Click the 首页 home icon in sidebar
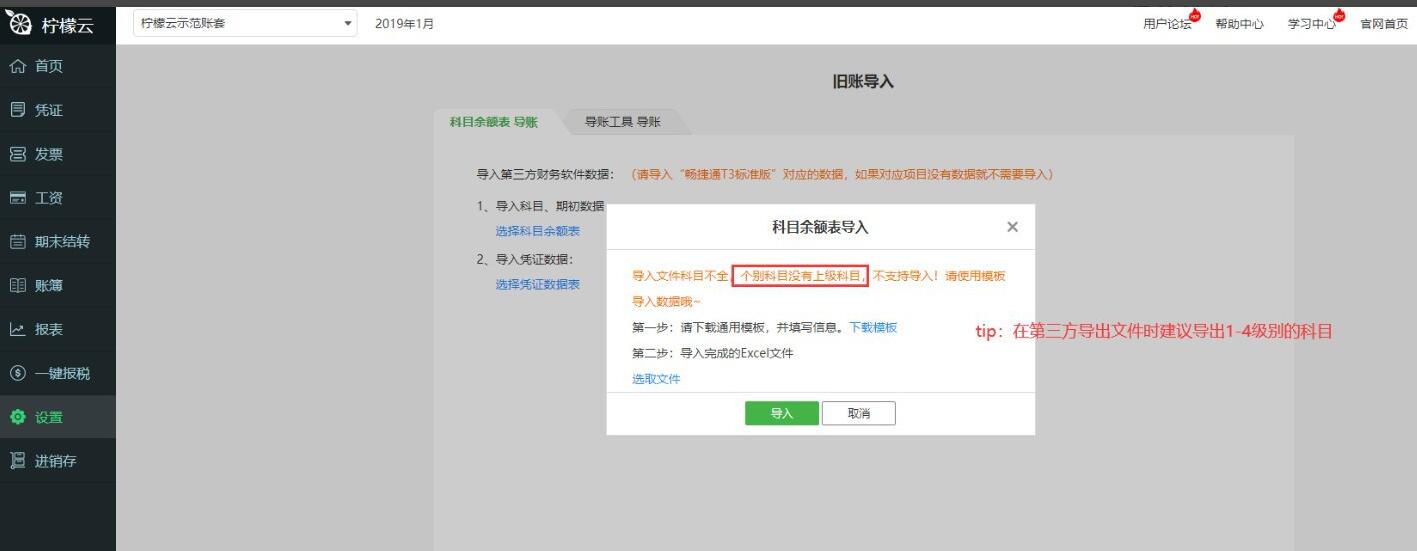 [x=17, y=66]
